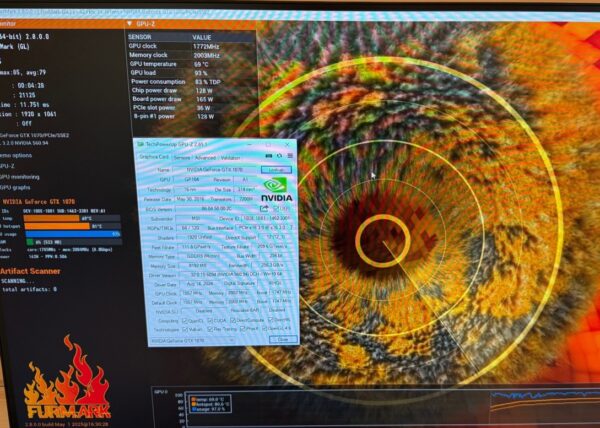The image size is (600, 428).
Task: Click the 'NVIDIA GeForce GTX 1070' orange heading
Action: pos(38,202)
